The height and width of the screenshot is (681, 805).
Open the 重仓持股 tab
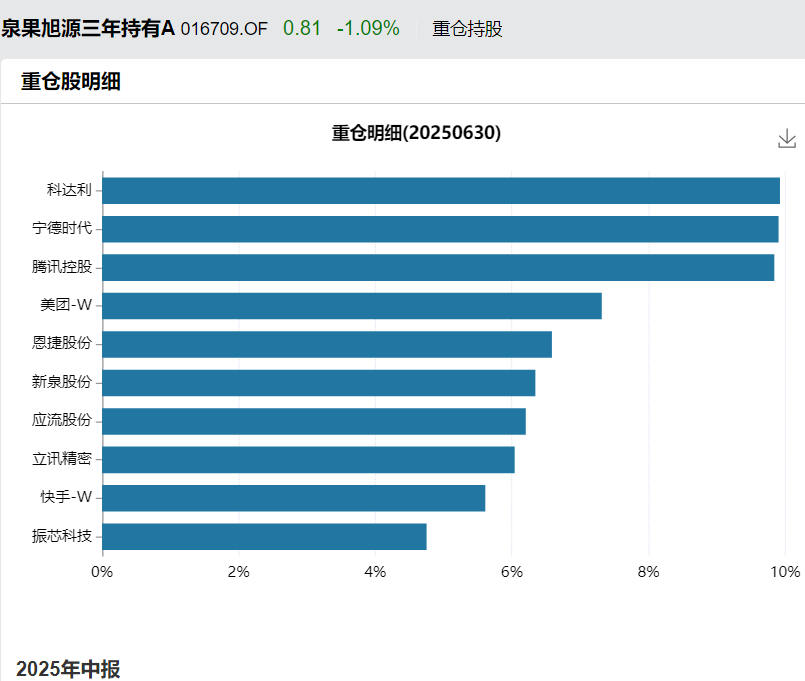[x=467, y=29]
